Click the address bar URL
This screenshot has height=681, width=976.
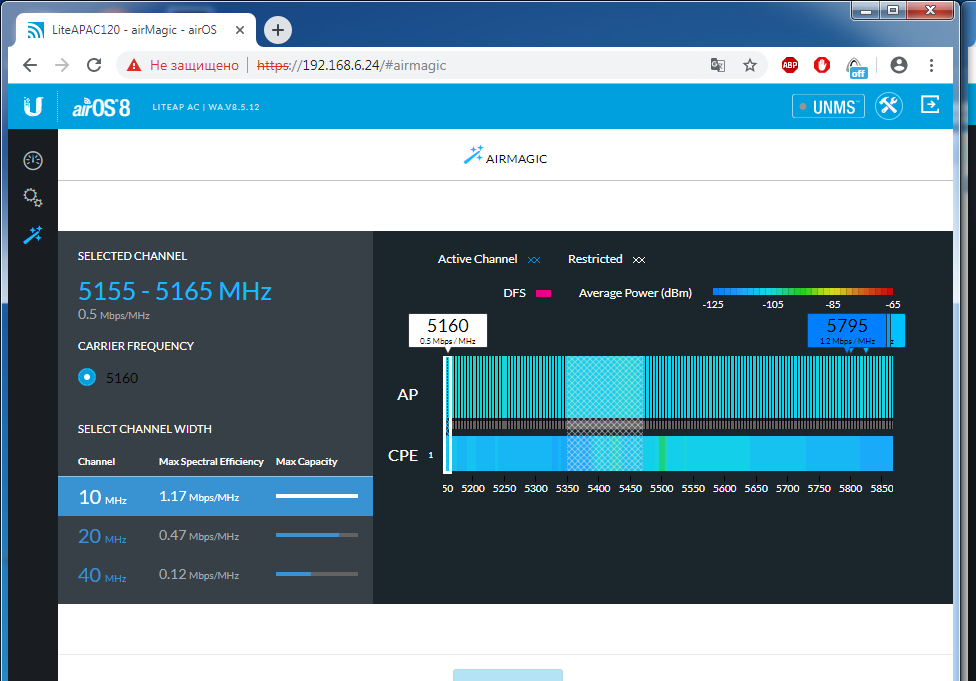tap(352, 65)
